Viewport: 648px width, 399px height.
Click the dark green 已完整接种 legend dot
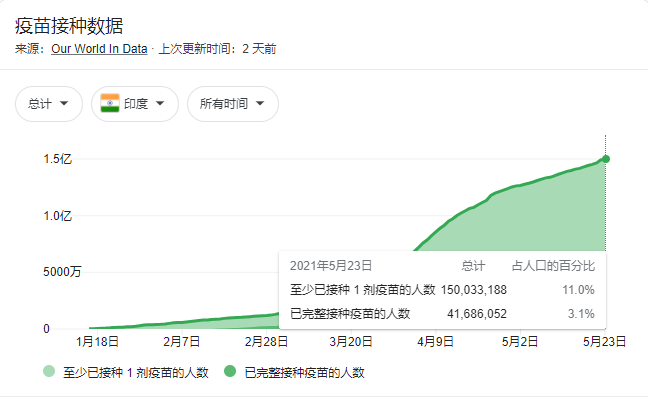pyautogui.click(x=230, y=371)
